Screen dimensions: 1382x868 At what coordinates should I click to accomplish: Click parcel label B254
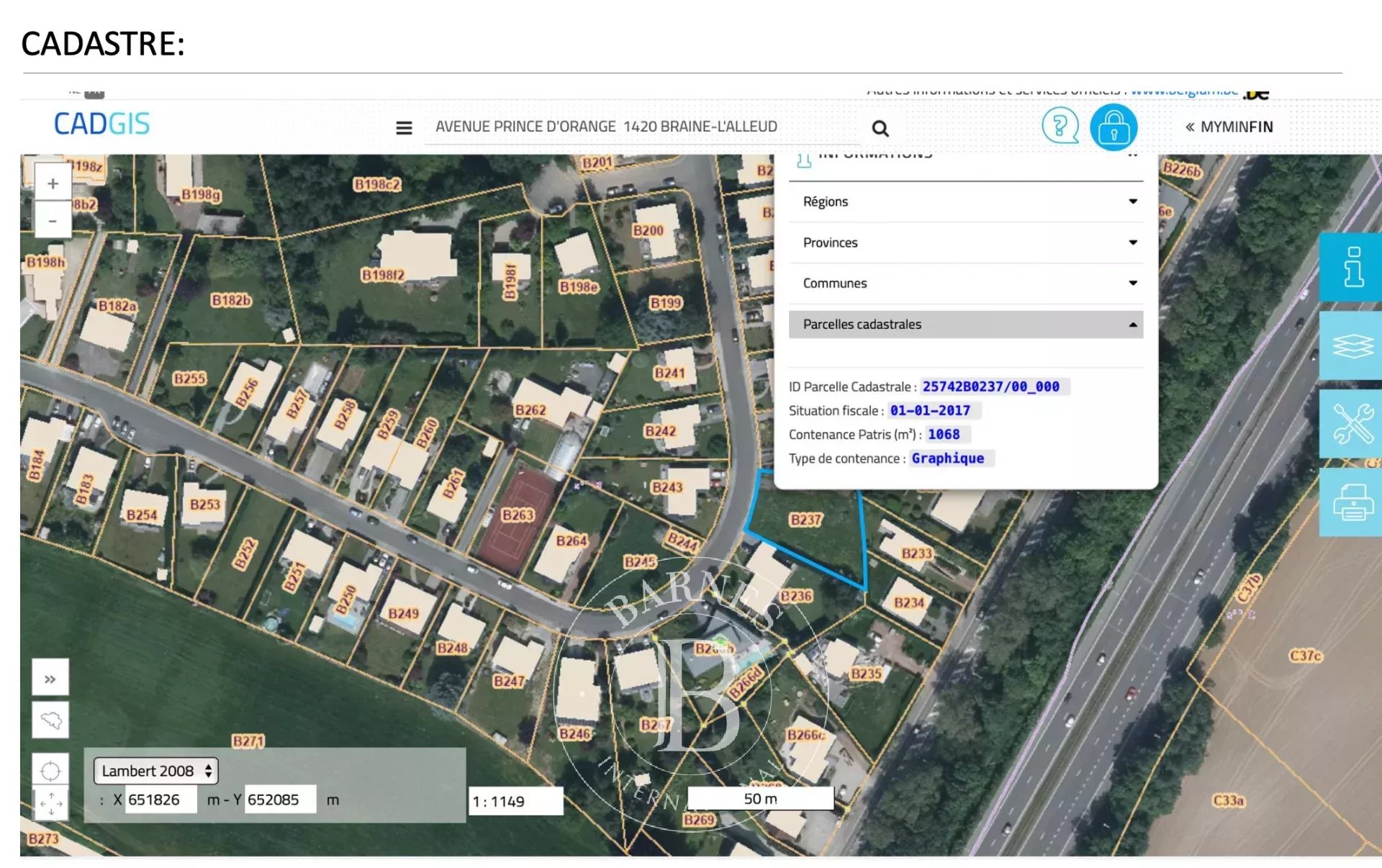coord(141,515)
